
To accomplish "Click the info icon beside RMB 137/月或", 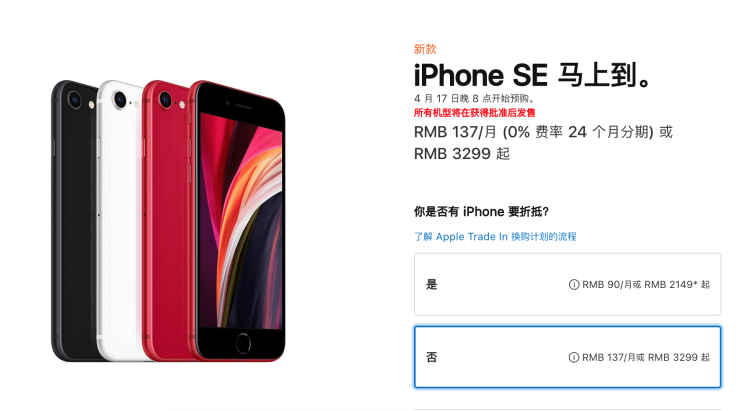I will [574, 357].
